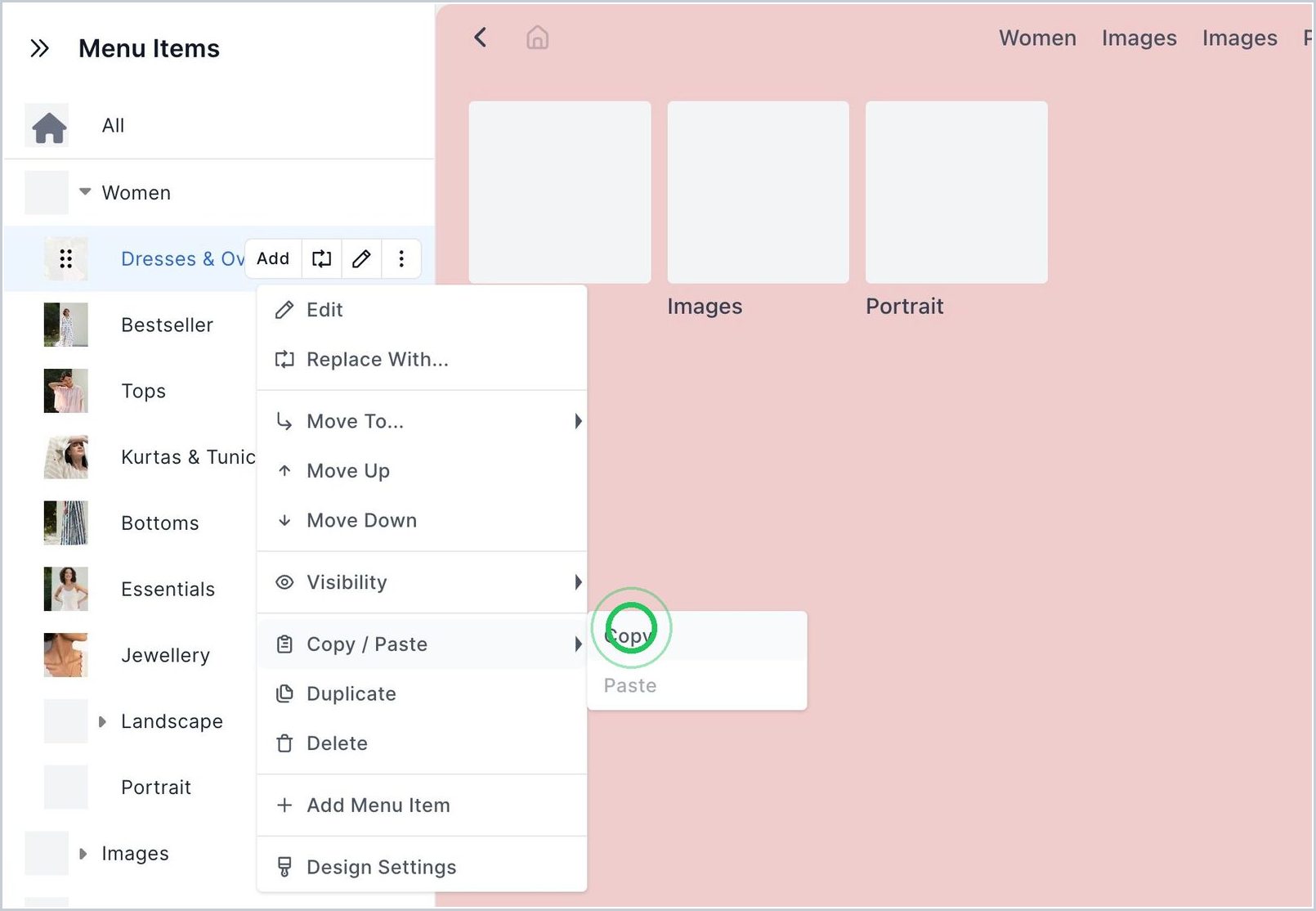Select the Essentials menu item
This screenshot has width=1316, height=911.
(x=168, y=590)
